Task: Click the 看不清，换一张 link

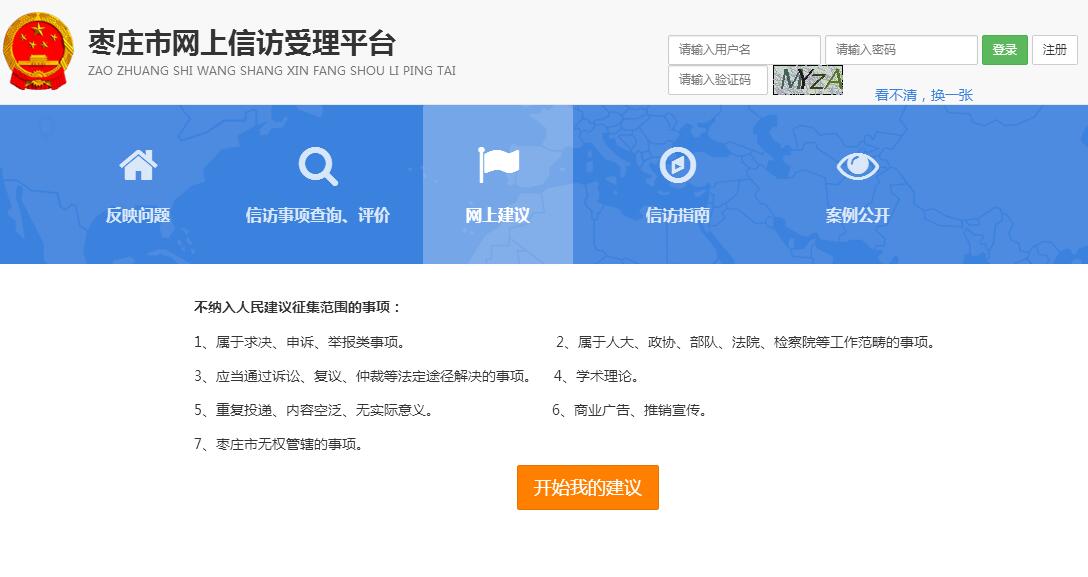Action: click(923, 95)
